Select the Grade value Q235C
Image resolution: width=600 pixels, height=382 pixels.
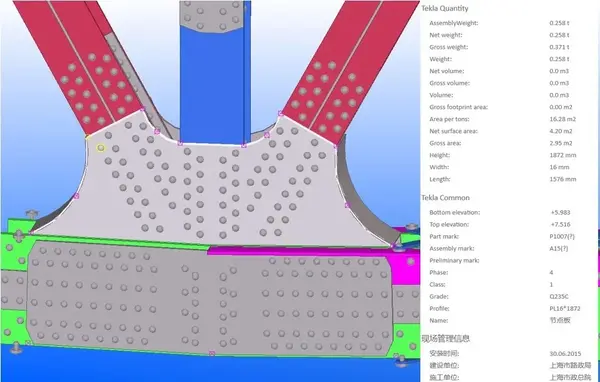coord(559,296)
